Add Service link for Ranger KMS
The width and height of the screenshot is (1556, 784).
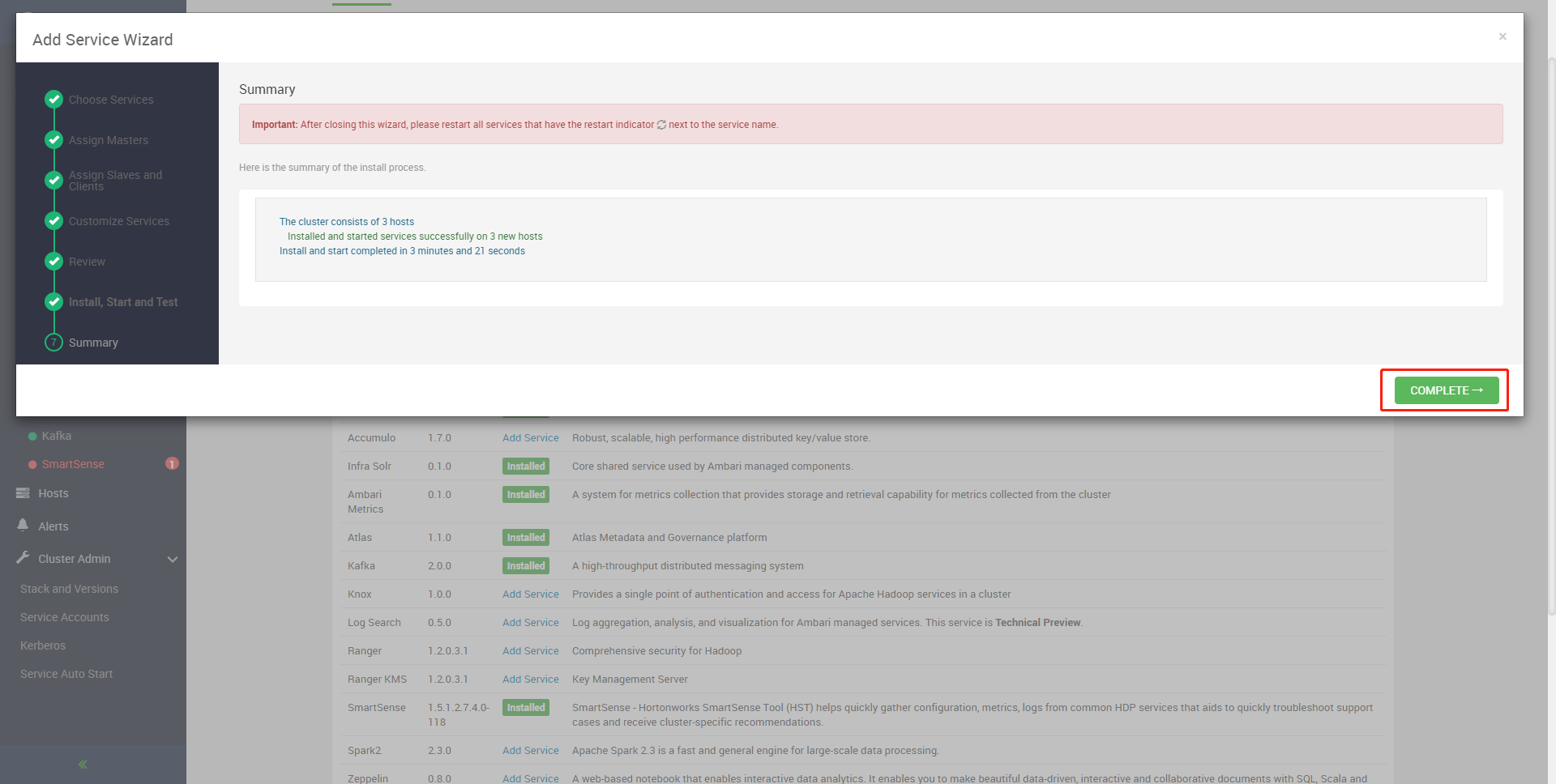(x=531, y=680)
